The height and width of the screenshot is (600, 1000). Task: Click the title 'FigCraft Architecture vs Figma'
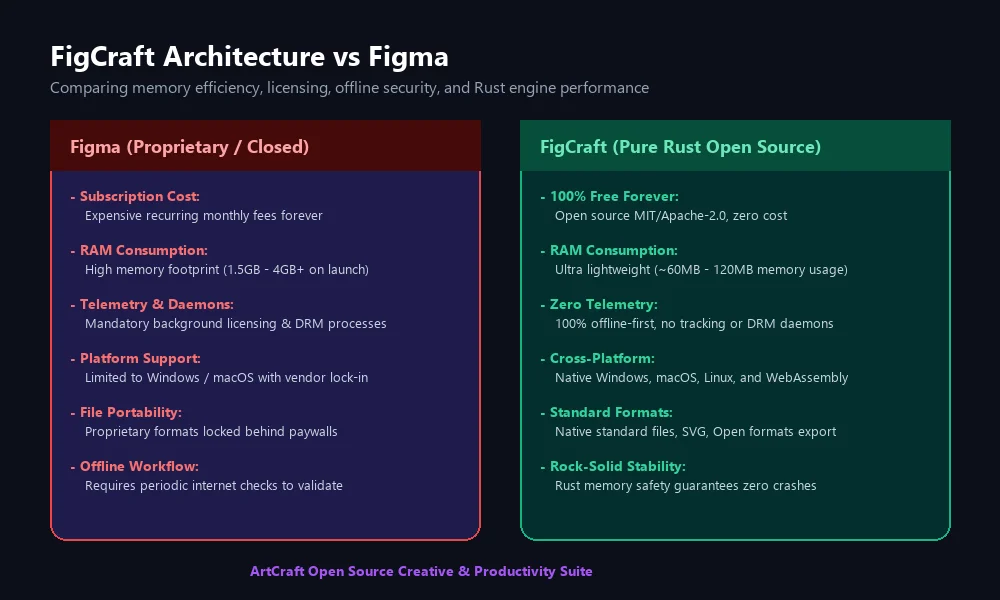[x=249, y=57]
